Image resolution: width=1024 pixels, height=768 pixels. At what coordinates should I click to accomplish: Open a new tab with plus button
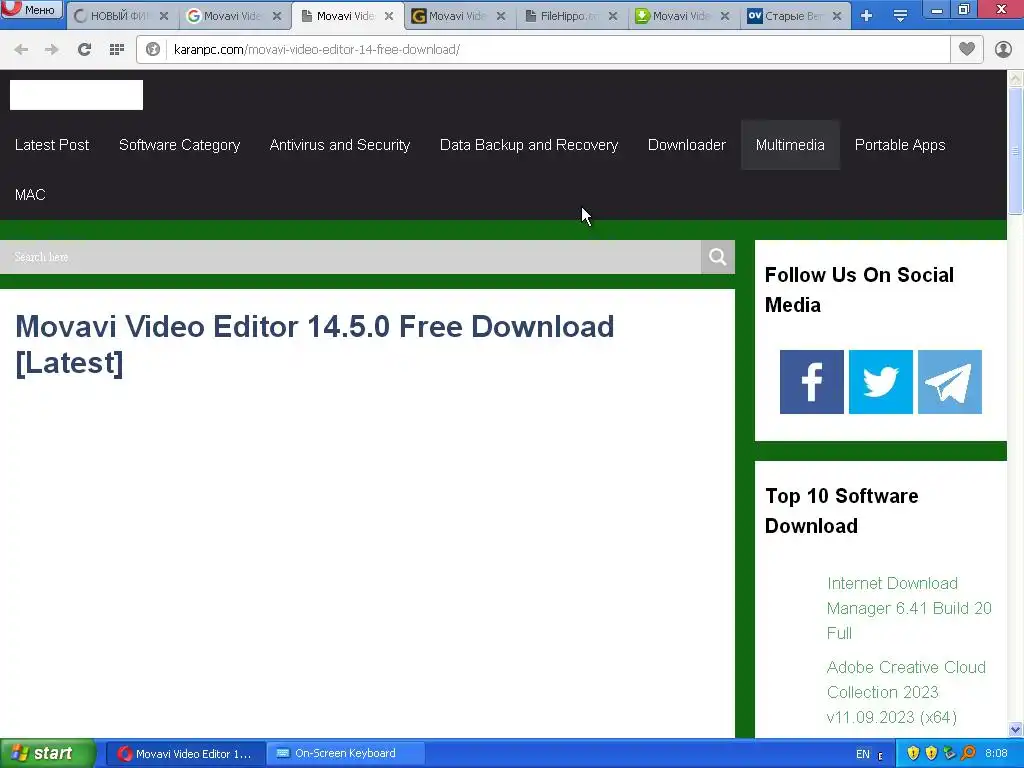867,16
